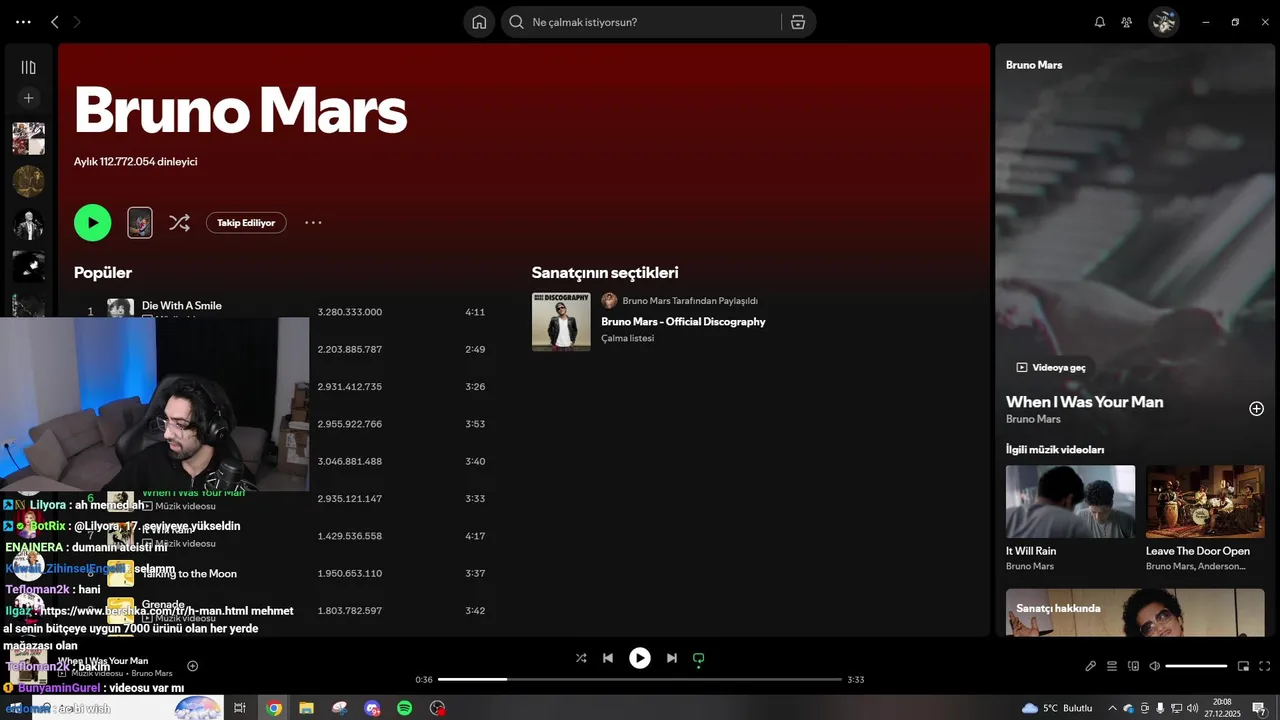Open Chrome from the taskbar

(x=273, y=708)
